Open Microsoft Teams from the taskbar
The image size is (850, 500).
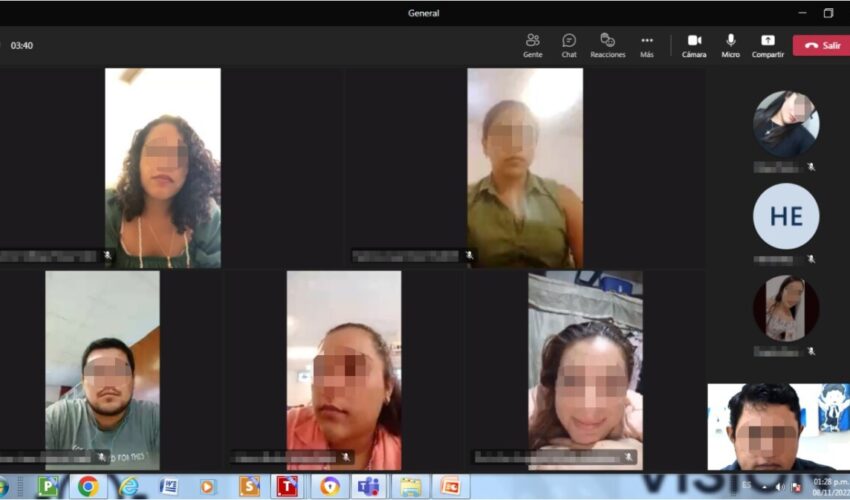(x=369, y=486)
